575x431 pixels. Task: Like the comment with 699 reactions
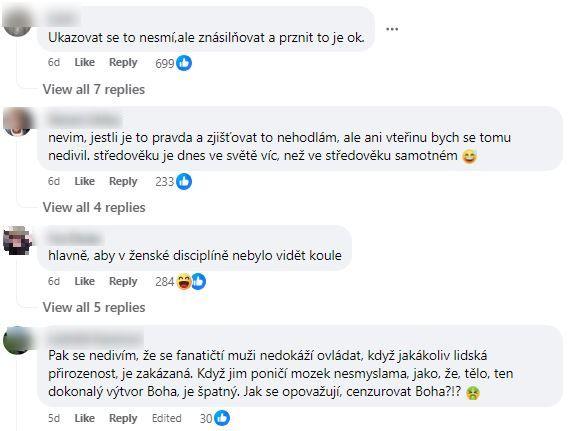(x=85, y=62)
